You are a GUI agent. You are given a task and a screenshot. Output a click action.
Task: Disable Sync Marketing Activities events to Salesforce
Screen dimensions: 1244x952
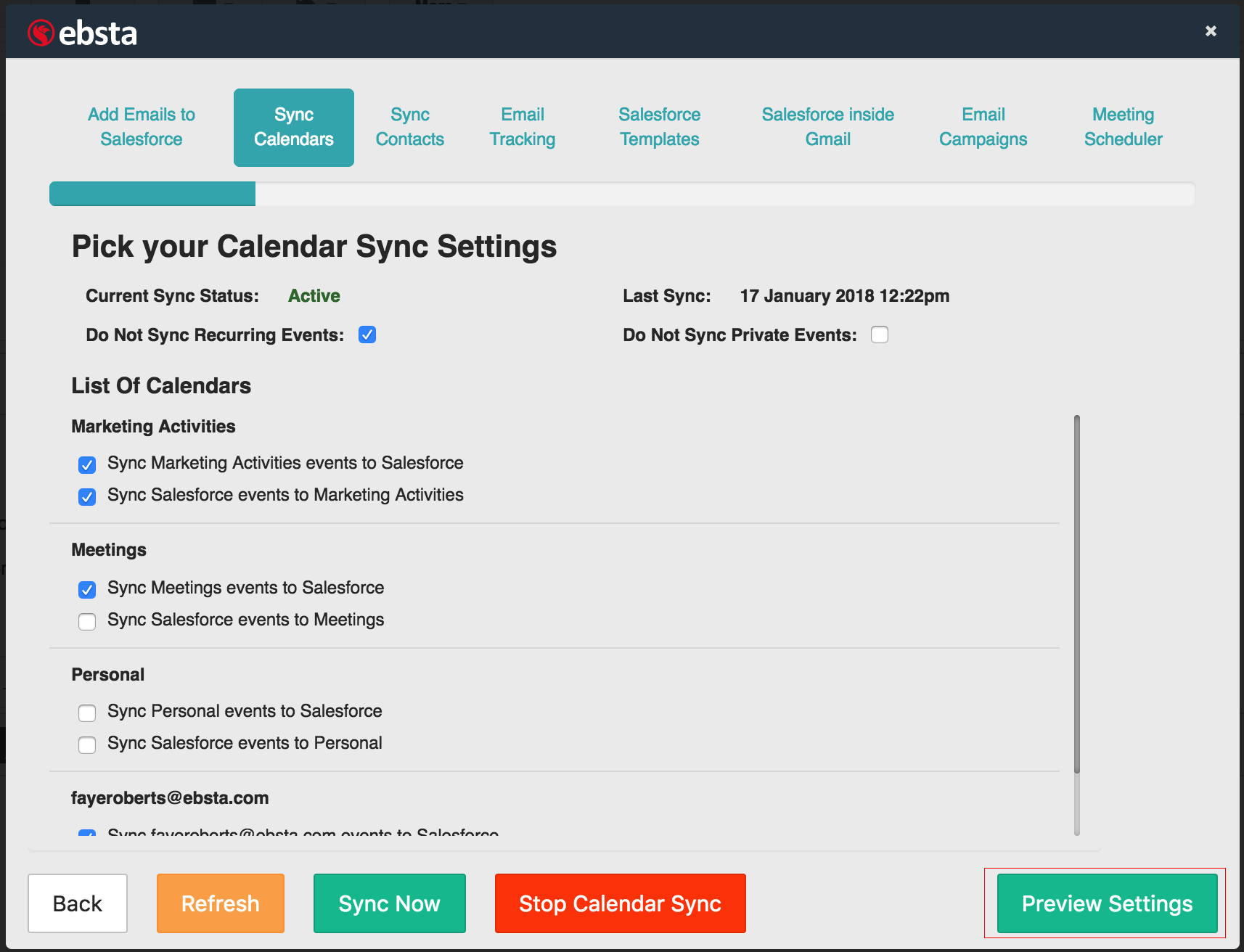(87, 464)
